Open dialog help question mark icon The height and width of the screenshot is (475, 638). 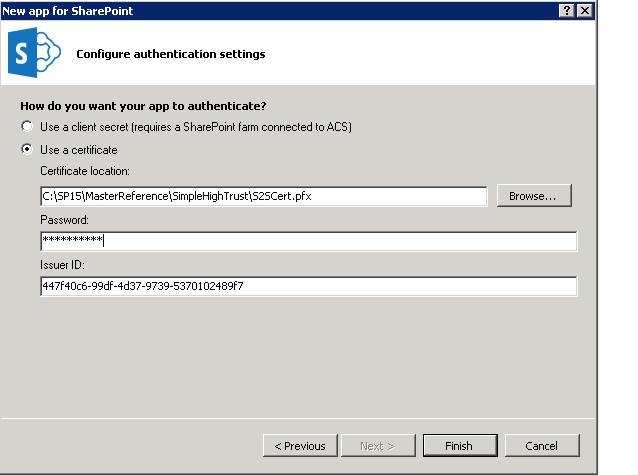click(x=566, y=11)
